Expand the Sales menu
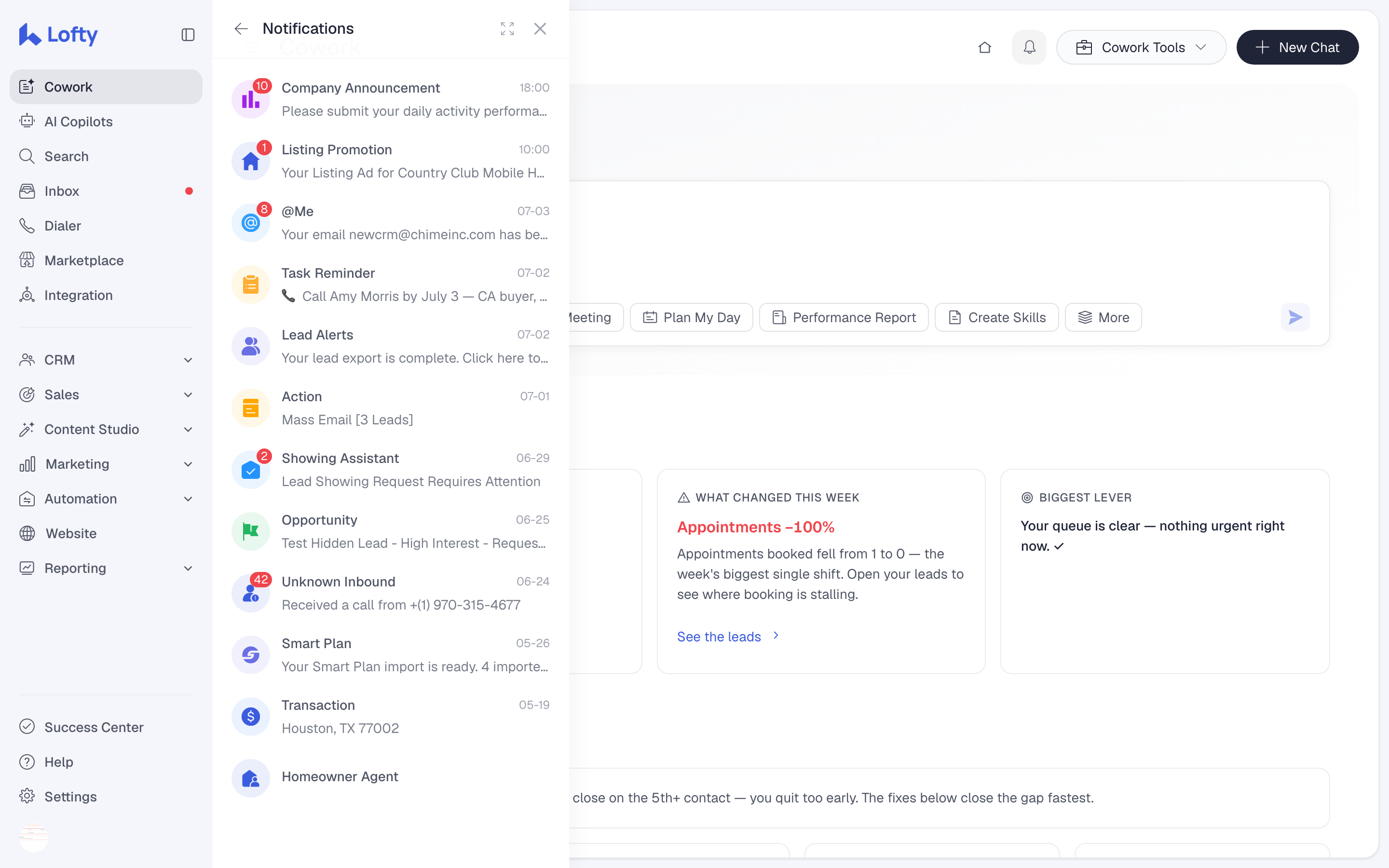Screen dimensions: 1389x868 [106, 394]
